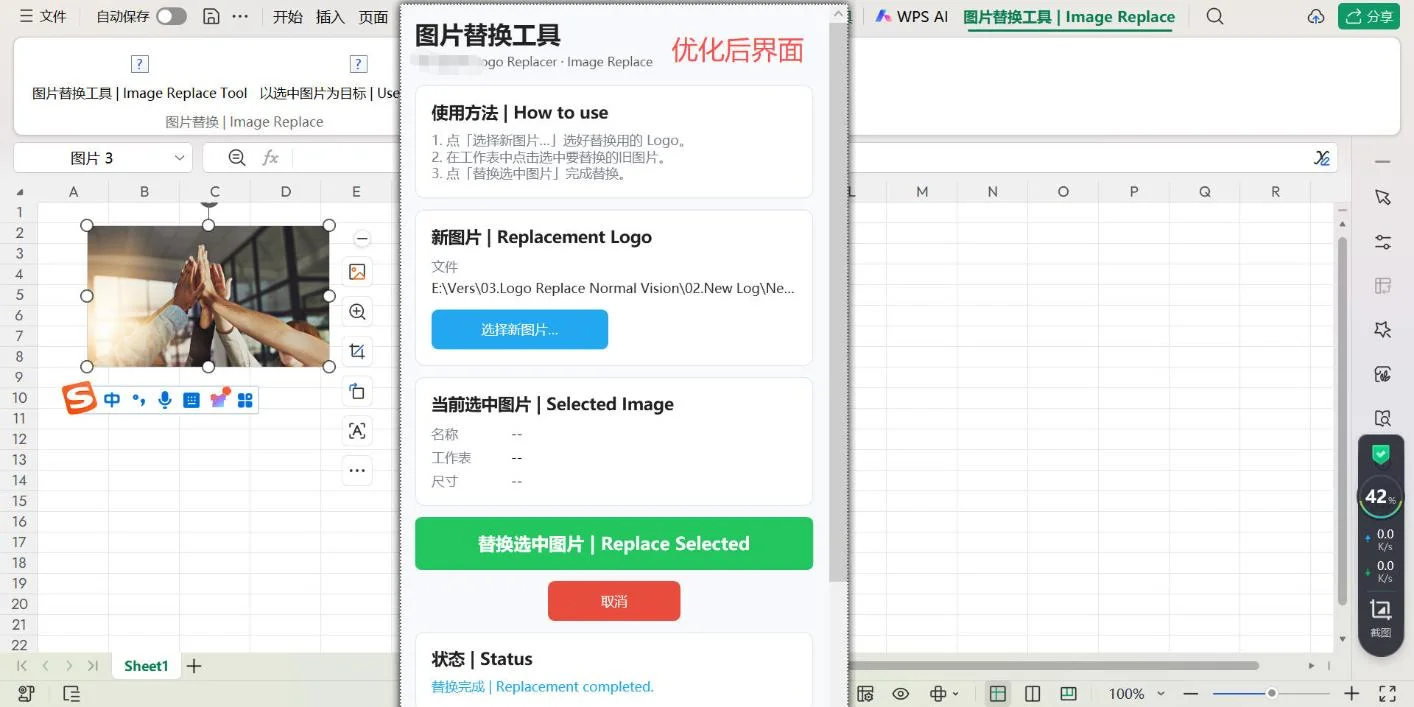Click the high-five hands picture in the sheet
The height and width of the screenshot is (707, 1414).
[208, 296]
